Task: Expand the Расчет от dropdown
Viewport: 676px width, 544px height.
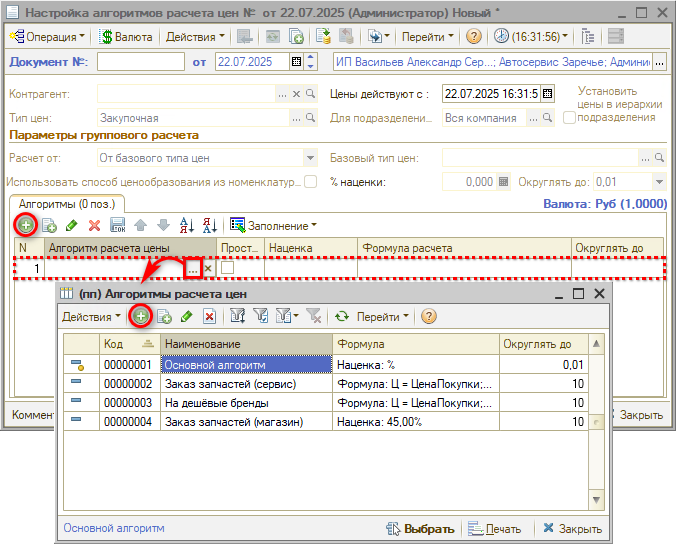Action: point(310,158)
